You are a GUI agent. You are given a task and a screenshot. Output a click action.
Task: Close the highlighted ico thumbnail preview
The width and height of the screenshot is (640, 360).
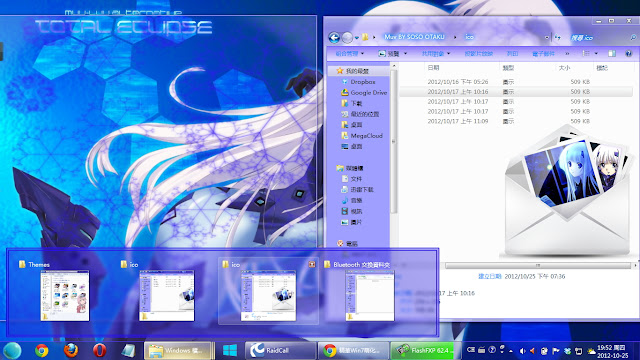click(x=311, y=264)
